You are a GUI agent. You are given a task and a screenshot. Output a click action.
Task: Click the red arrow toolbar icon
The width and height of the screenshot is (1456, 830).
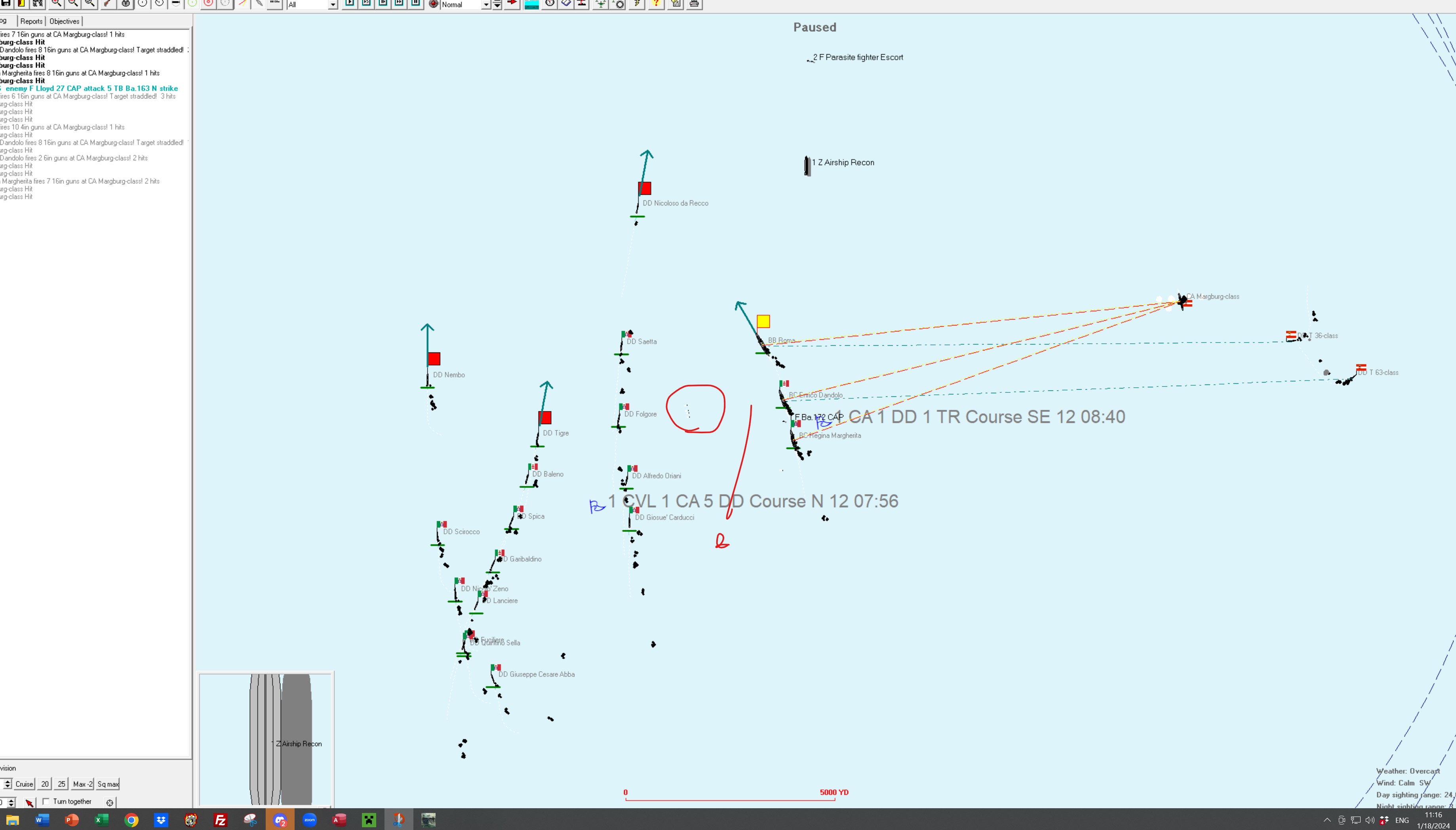click(x=512, y=4)
